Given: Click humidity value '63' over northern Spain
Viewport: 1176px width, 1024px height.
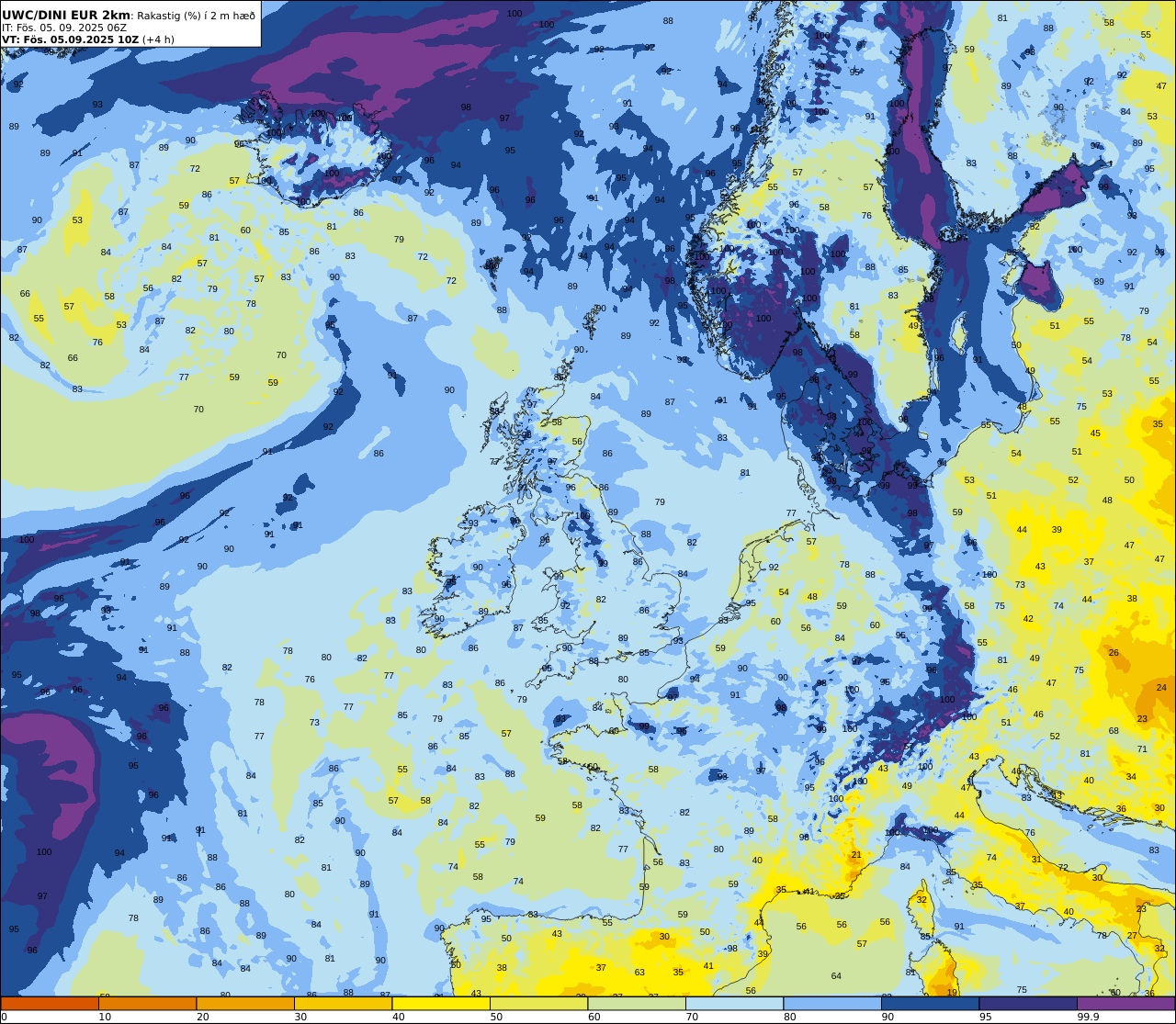Looking at the screenshot, I should click(639, 972).
